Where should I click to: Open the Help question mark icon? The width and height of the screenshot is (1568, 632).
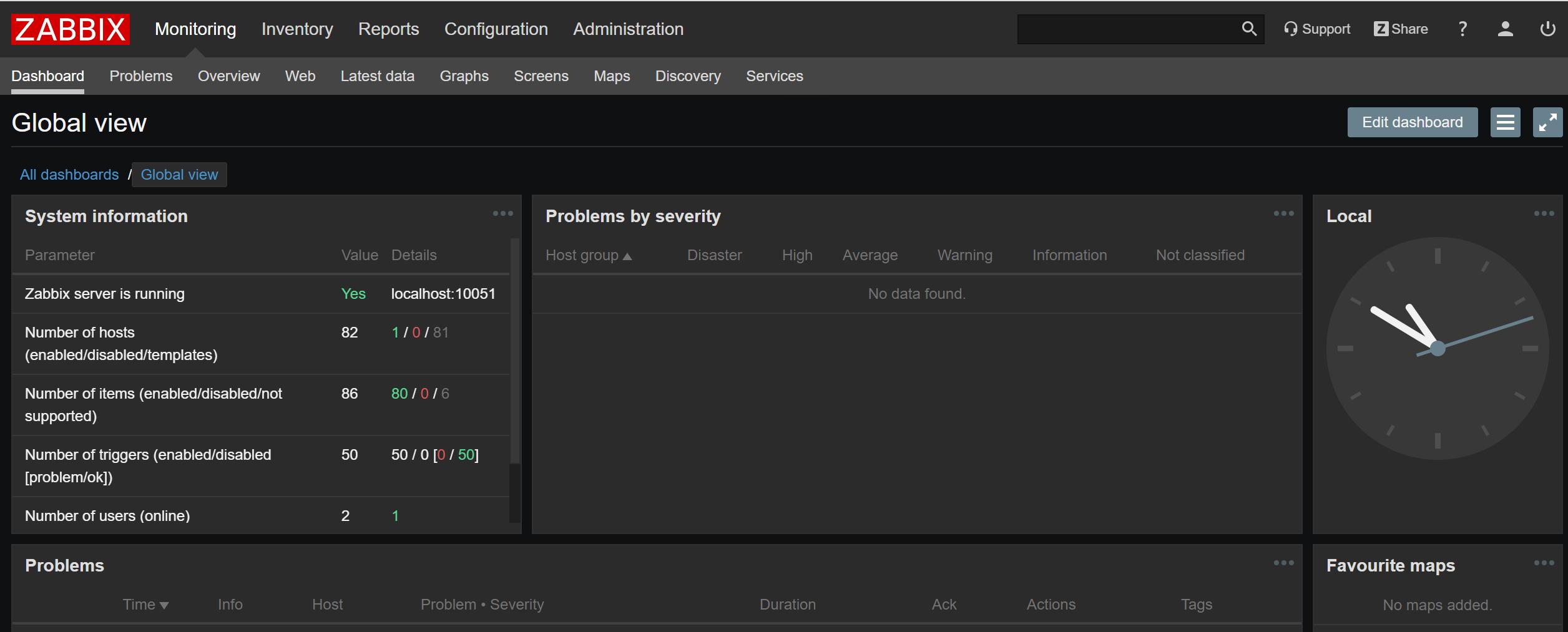pyautogui.click(x=1462, y=29)
